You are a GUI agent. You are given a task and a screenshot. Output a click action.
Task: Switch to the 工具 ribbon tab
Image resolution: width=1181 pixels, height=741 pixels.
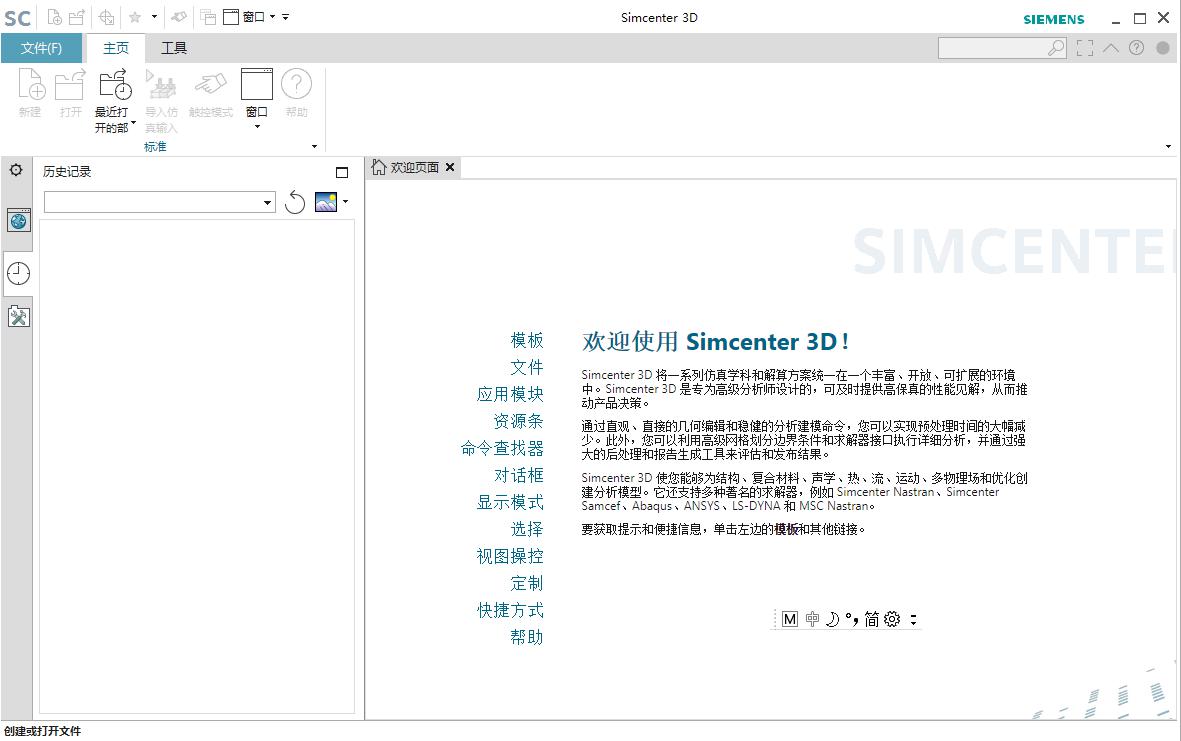tap(174, 48)
